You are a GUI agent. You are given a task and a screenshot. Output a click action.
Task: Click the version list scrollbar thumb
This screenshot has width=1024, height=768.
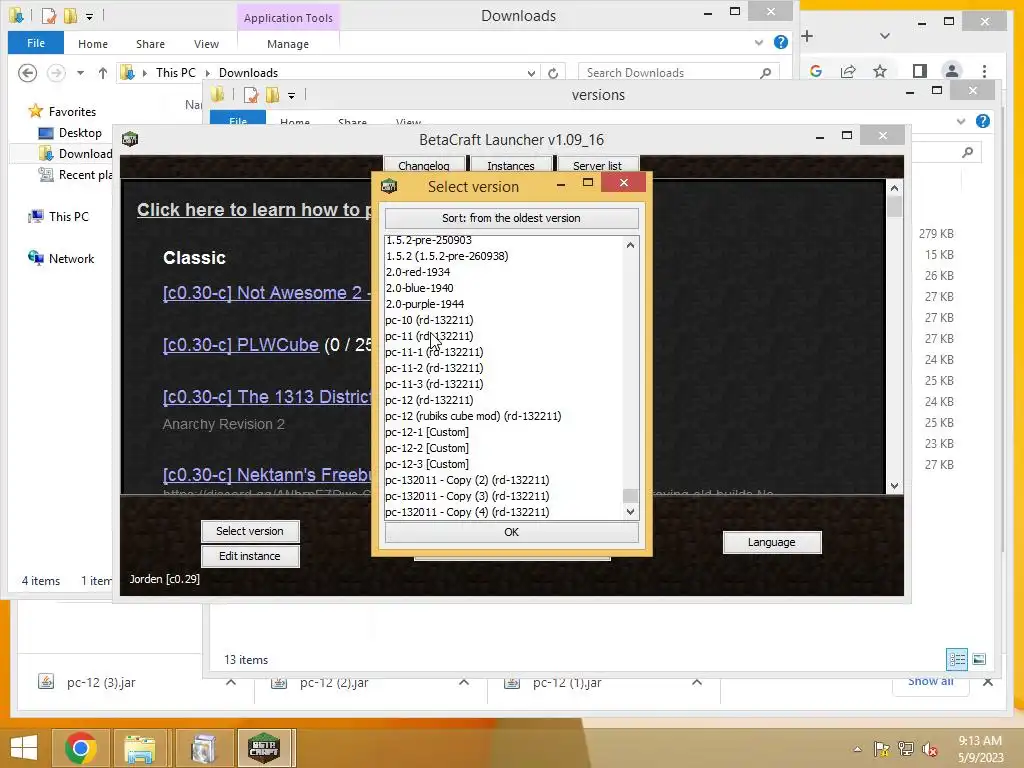[630, 496]
